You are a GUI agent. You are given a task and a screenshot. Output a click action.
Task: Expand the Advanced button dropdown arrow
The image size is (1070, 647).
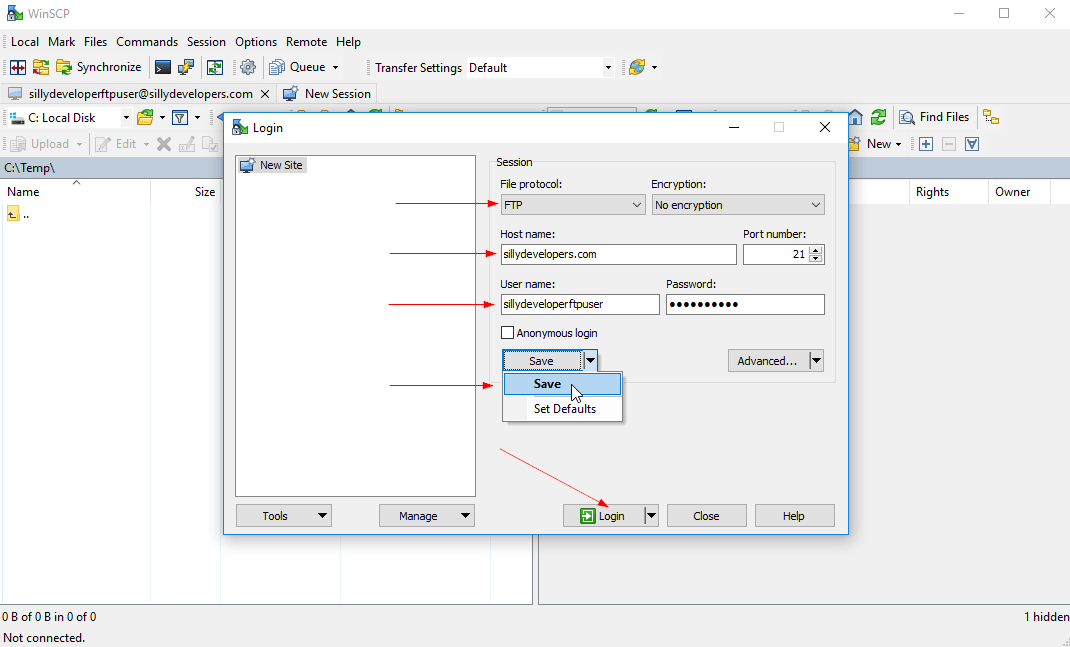(816, 361)
